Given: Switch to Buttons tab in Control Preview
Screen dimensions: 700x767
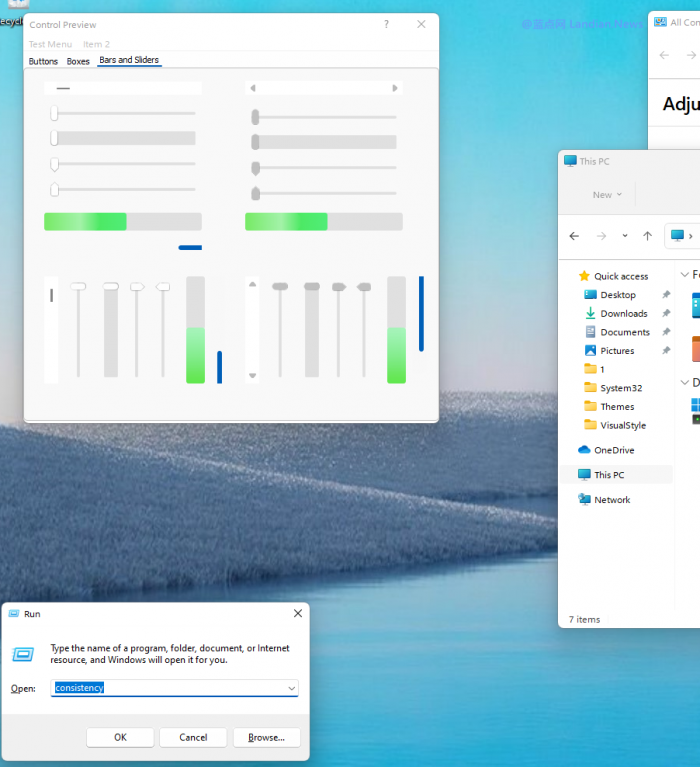Looking at the screenshot, I should pyautogui.click(x=43, y=61).
